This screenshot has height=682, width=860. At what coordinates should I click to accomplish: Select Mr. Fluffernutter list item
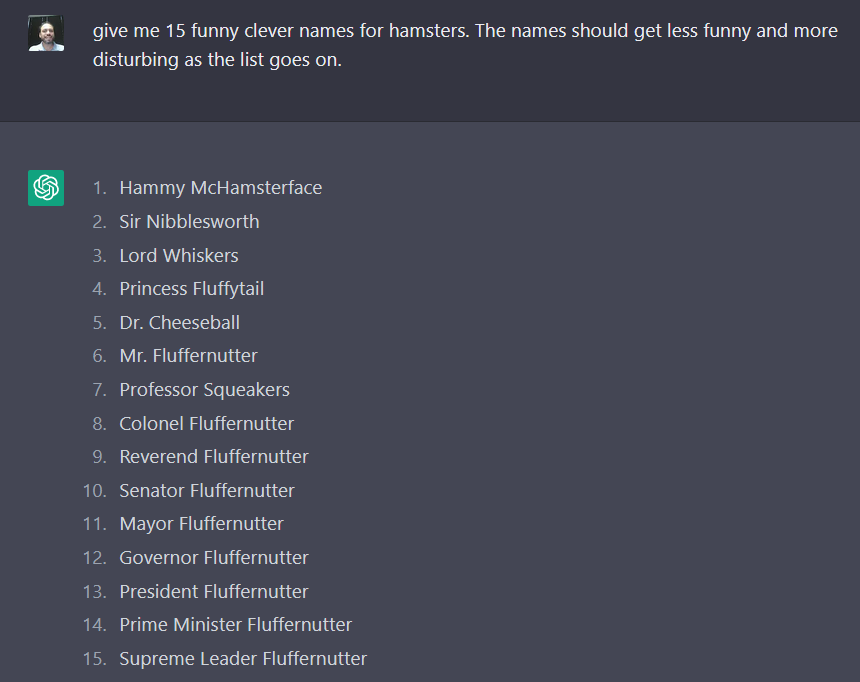tap(188, 356)
